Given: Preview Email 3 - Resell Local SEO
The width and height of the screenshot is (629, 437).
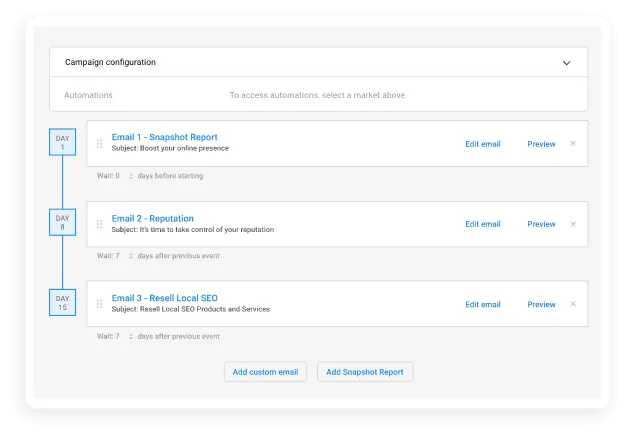Looking at the screenshot, I should [x=541, y=304].
